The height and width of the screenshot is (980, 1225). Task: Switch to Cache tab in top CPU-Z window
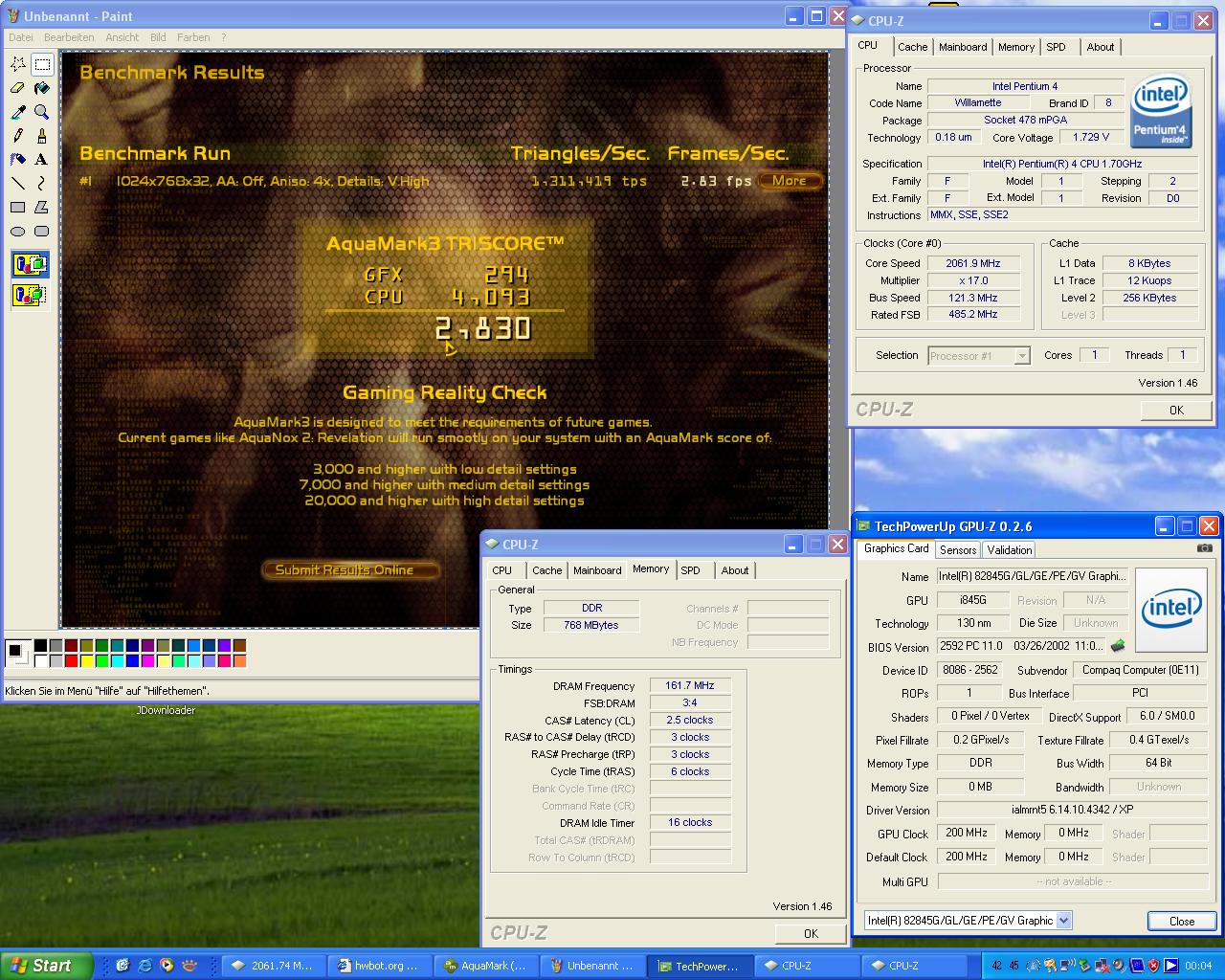coord(912,47)
